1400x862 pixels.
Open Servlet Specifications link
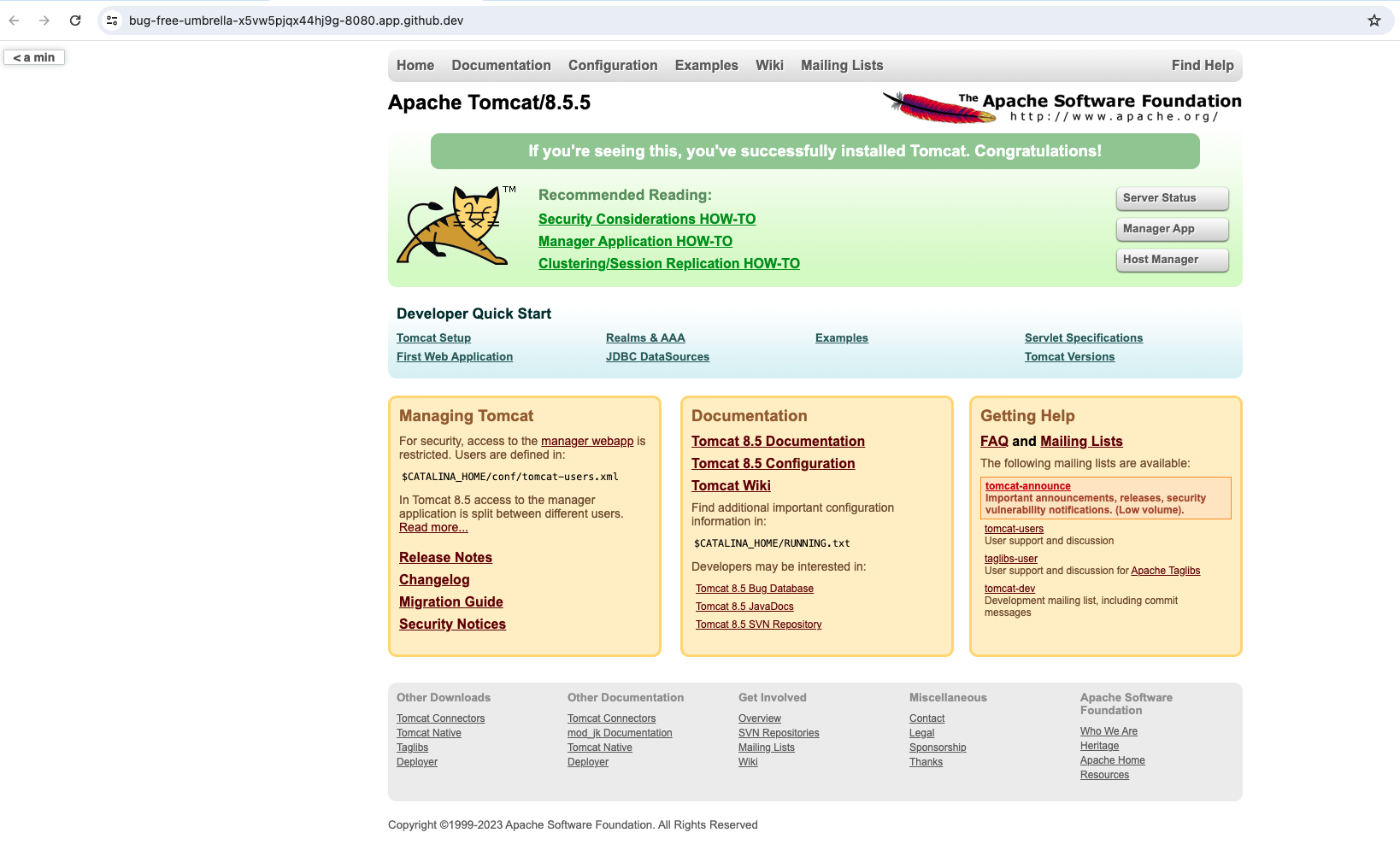coord(1084,338)
